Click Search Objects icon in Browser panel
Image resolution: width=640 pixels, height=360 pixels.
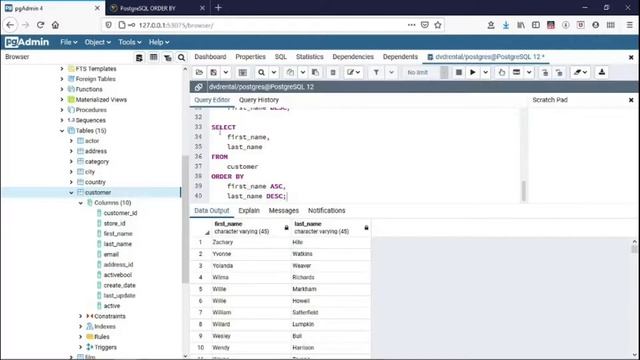(182, 58)
